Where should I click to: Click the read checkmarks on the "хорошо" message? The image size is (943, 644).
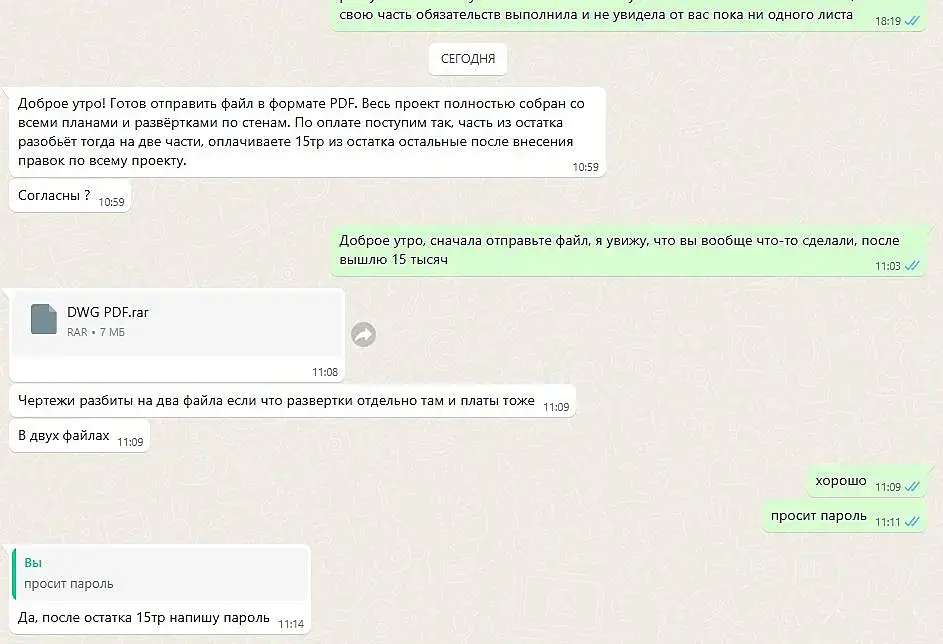[x=912, y=487]
